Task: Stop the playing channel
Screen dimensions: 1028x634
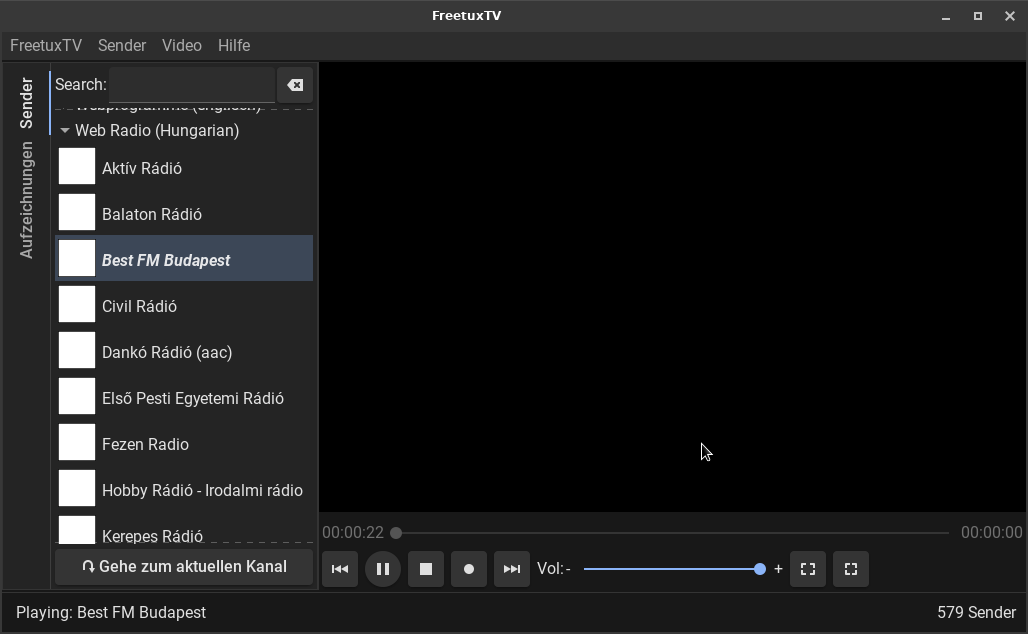Action: [x=426, y=569]
